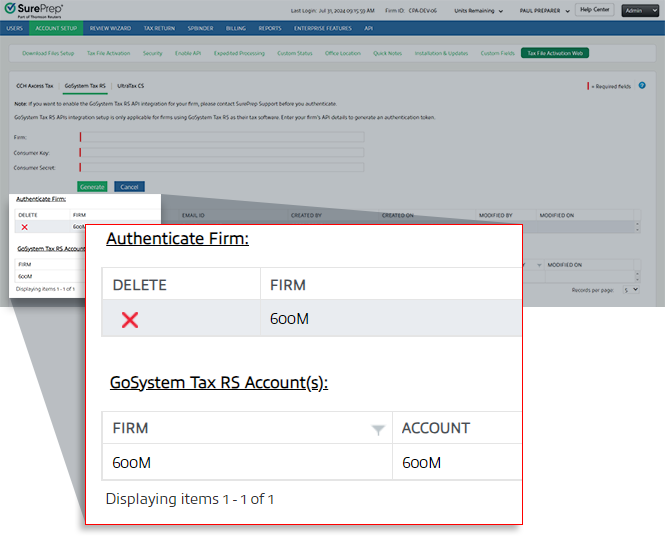The height and width of the screenshot is (542, 665).
Task: Open ENTERPRISE FEATURES menu
Action: point(323,28)
